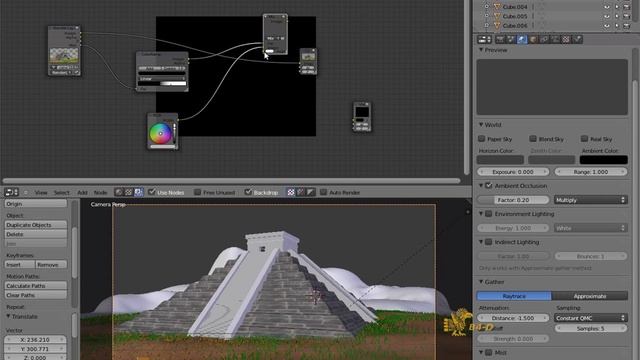Enable the Paper Sky checkbox

(482, 138)
